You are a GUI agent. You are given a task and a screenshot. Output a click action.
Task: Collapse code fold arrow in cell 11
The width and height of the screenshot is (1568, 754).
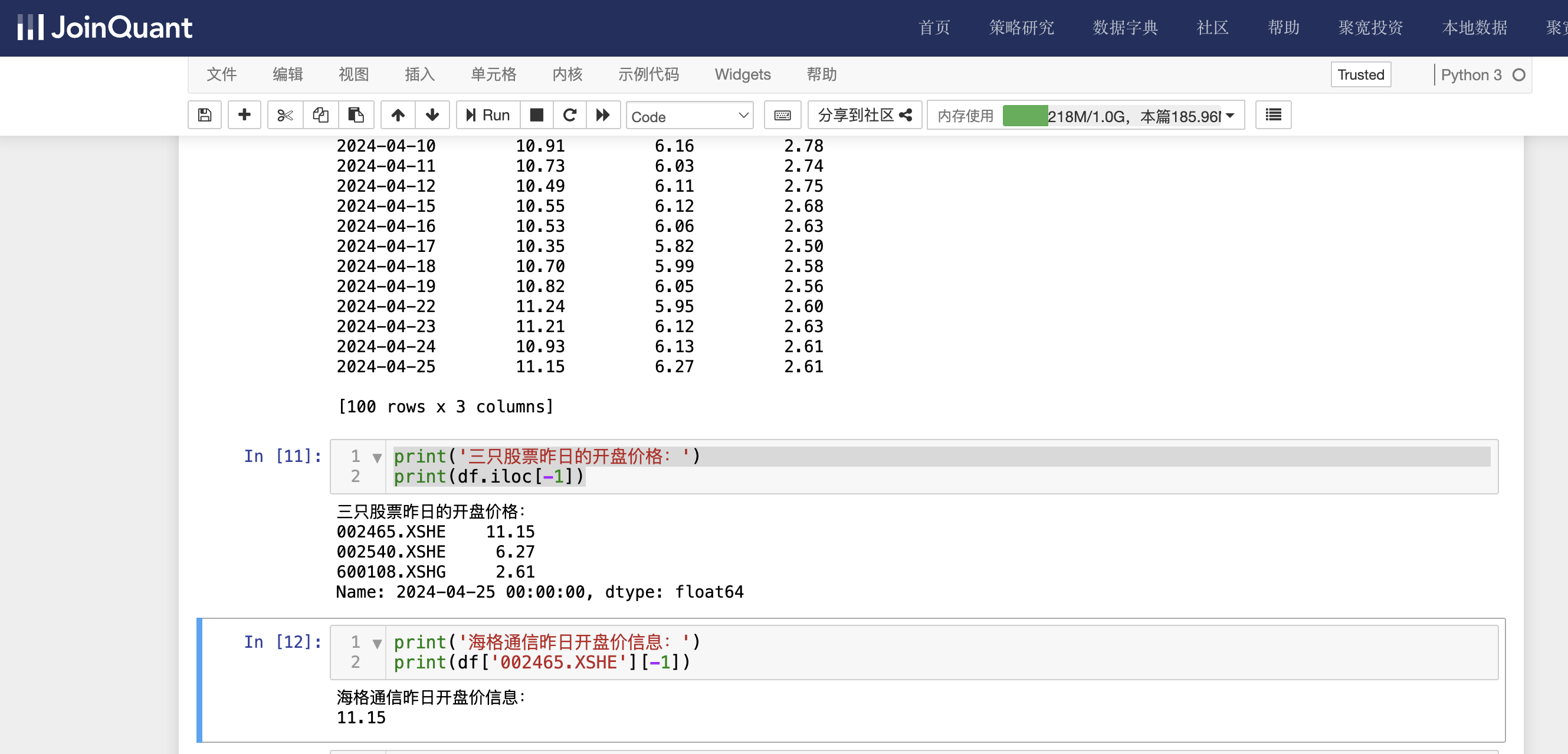pos(377,458)
